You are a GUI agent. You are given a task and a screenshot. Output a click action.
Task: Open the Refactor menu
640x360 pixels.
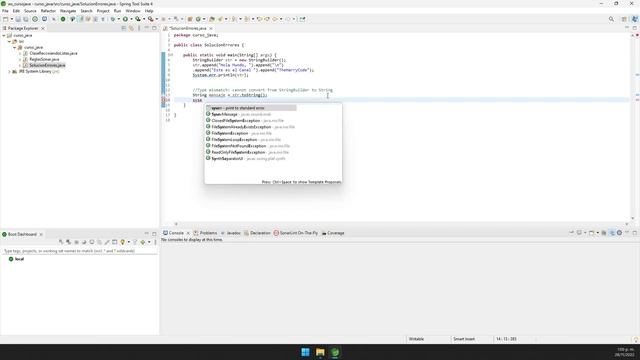click(x=48, y=11)
